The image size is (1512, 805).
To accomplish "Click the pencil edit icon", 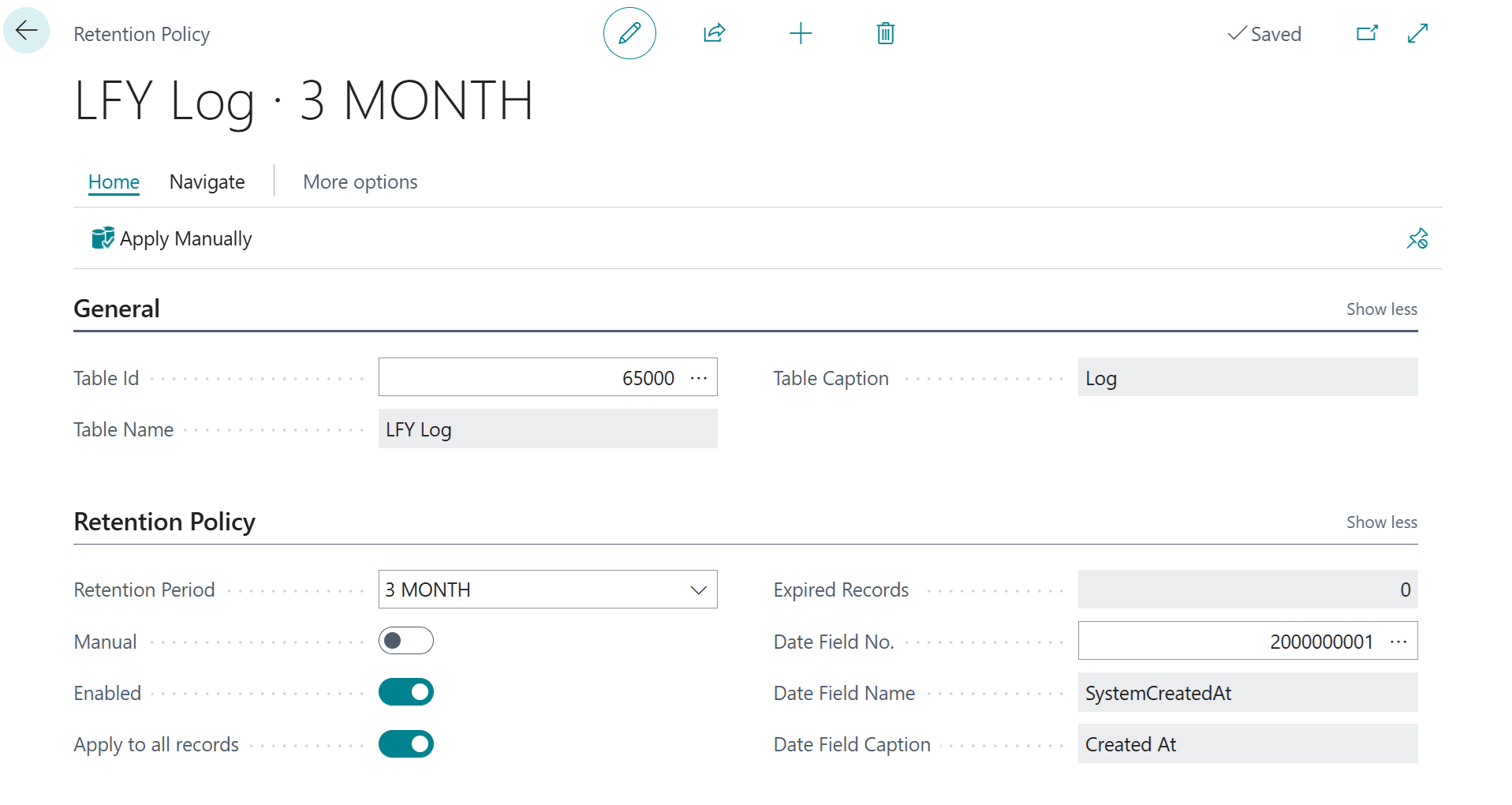I will pos(629,33).
